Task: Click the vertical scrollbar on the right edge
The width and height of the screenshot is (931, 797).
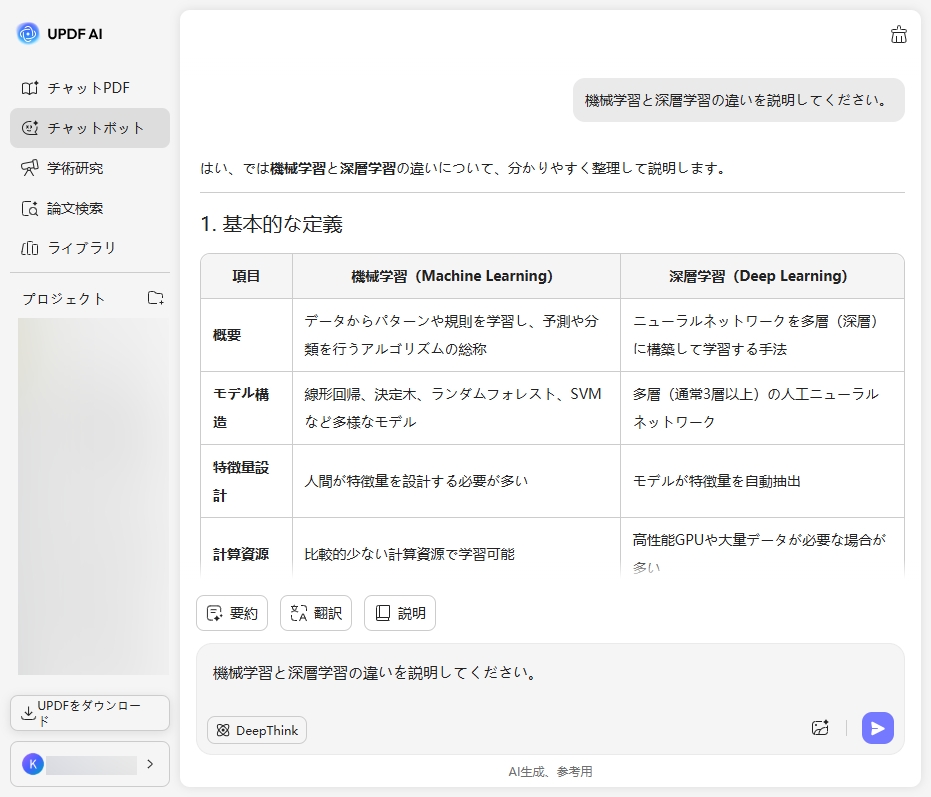Action: click(925, 300)
